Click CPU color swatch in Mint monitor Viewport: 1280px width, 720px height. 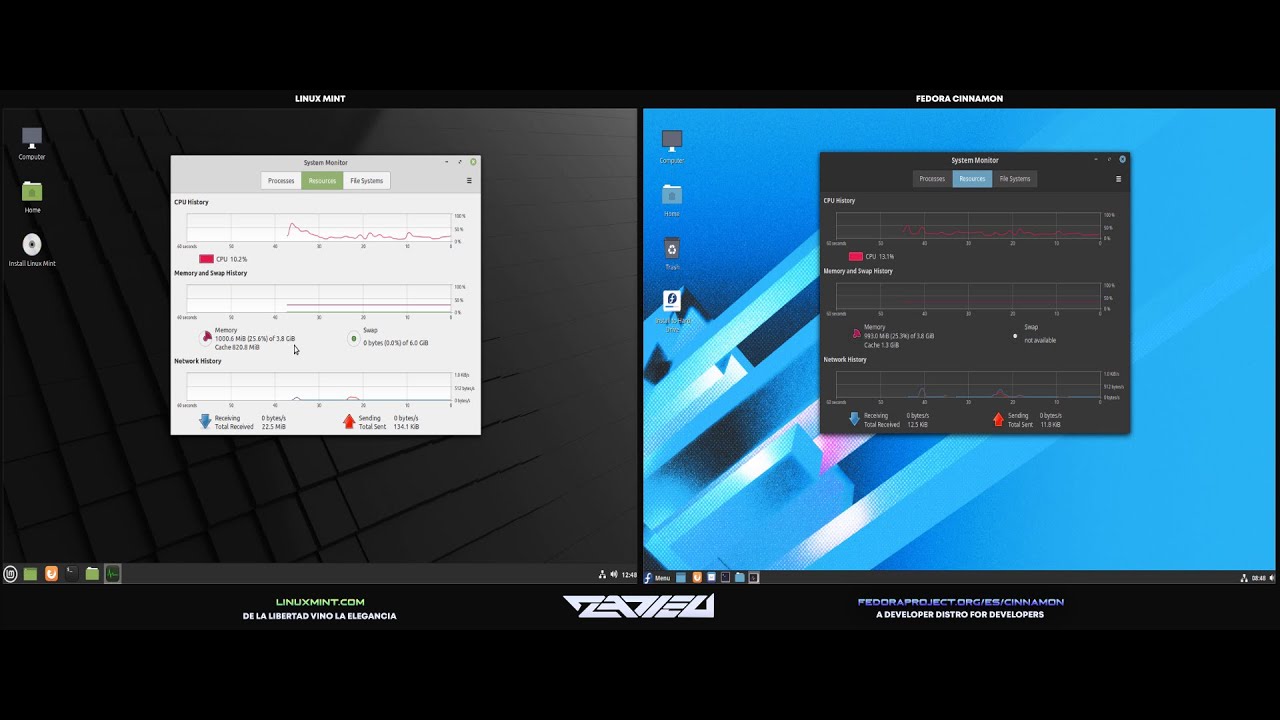pos(206,259)
